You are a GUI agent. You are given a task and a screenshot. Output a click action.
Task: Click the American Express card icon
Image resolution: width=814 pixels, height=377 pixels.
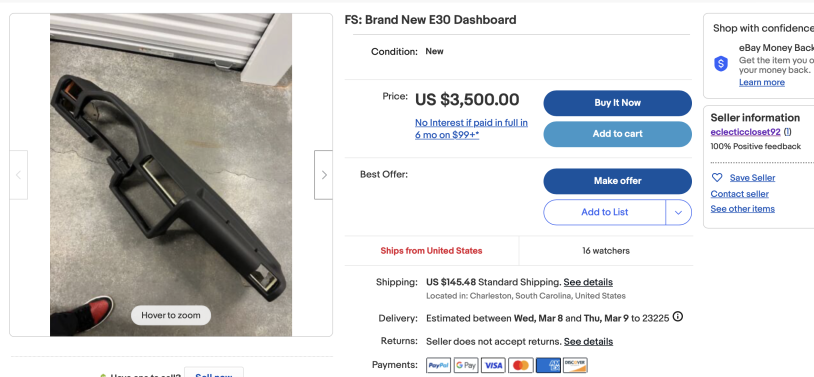(x=548, y=366)
